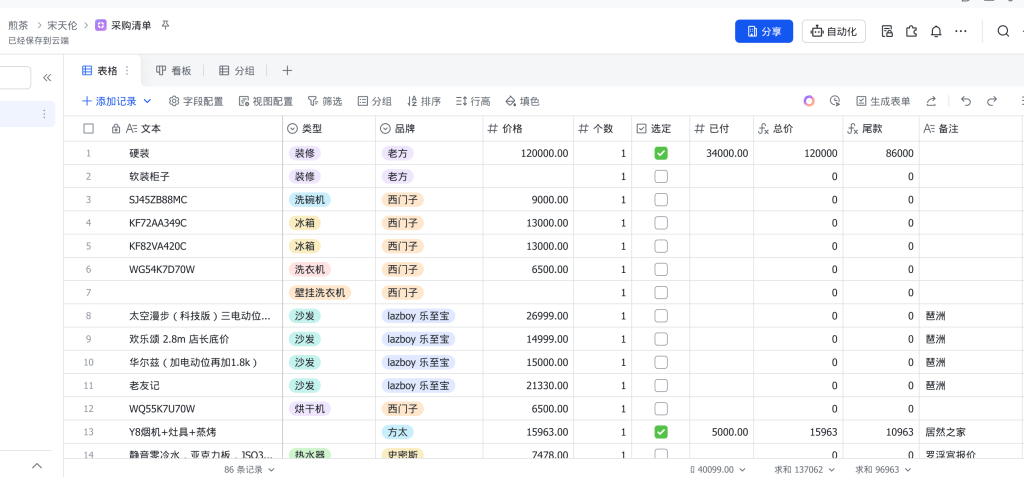
Task: Add a new view with plus icon
Action: tap(287, 71)
